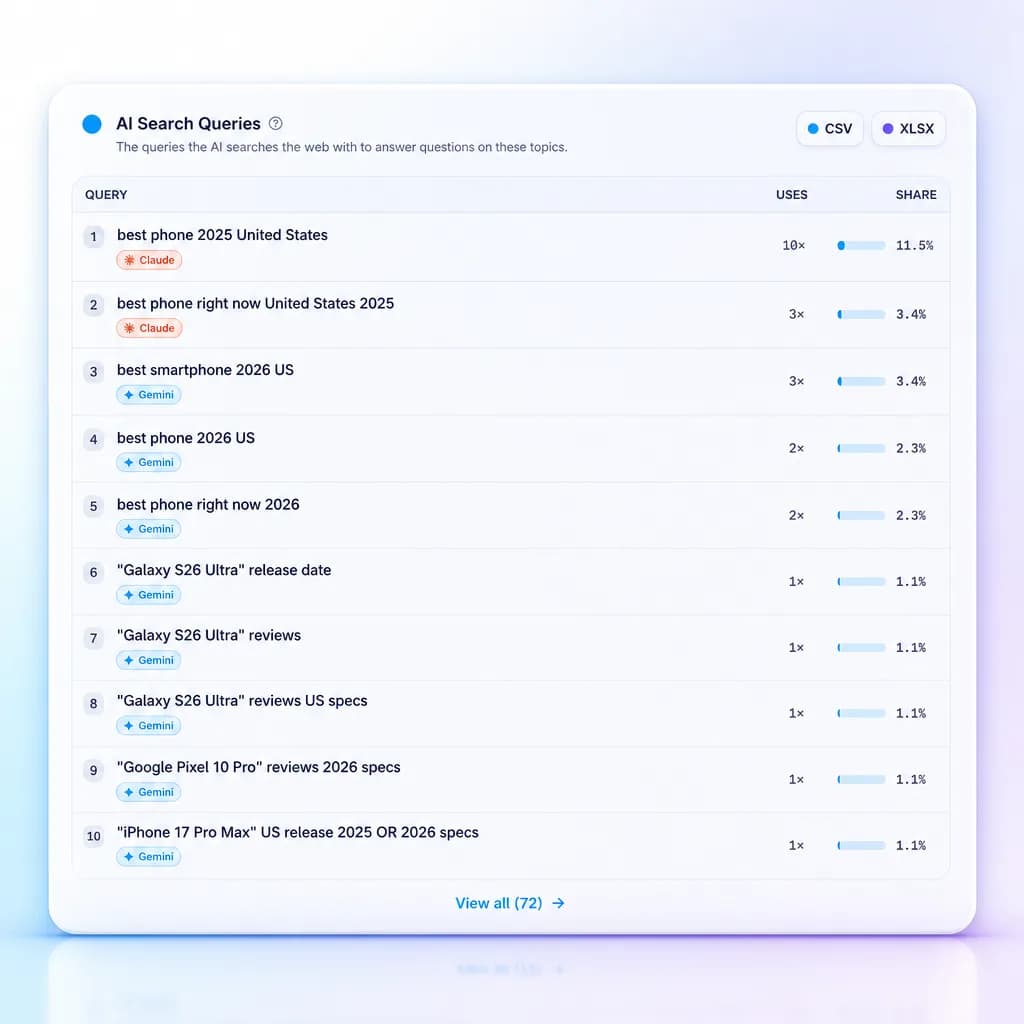1024x1024 pixels.
Task: Select query "best phone 2025 United States"
Action: click(222, 235)
